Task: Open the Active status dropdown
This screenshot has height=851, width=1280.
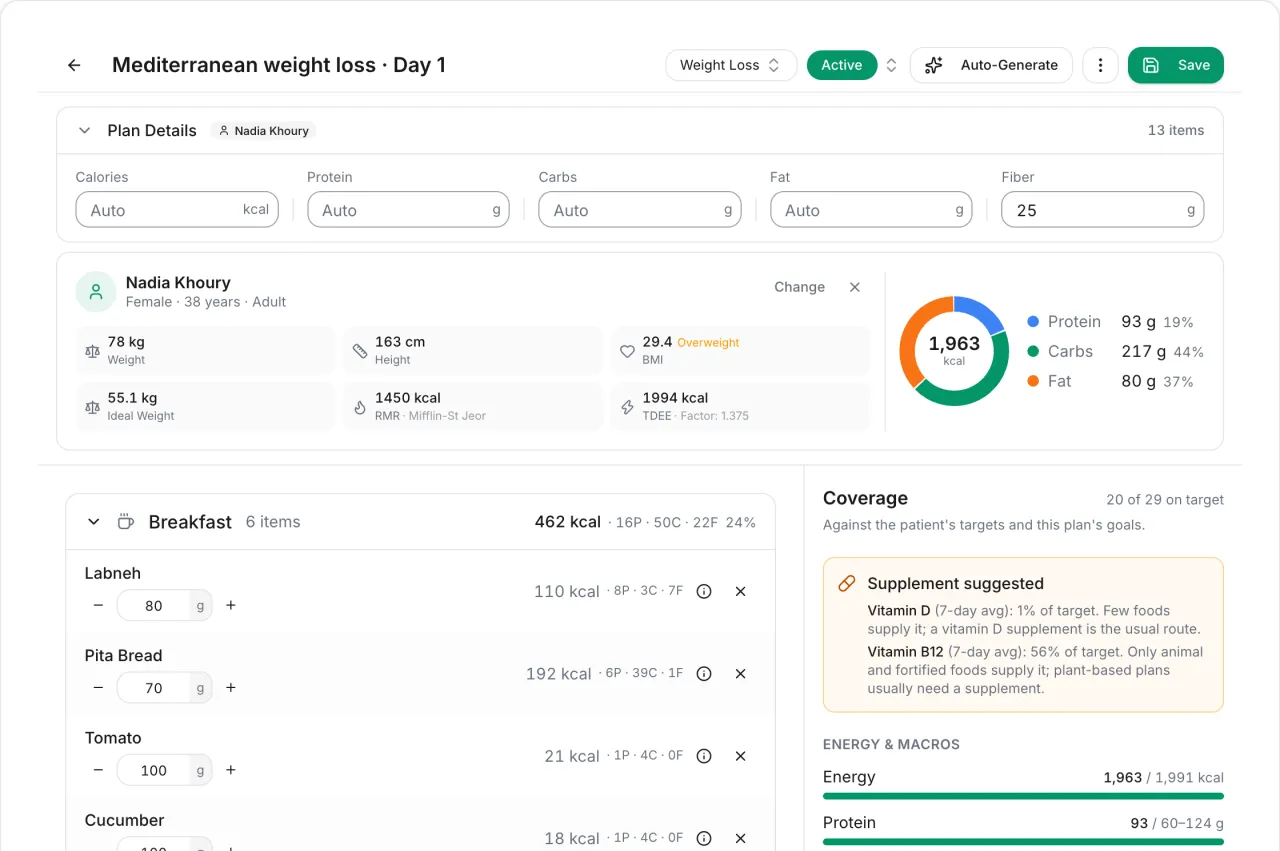Action: coord(854,65)
